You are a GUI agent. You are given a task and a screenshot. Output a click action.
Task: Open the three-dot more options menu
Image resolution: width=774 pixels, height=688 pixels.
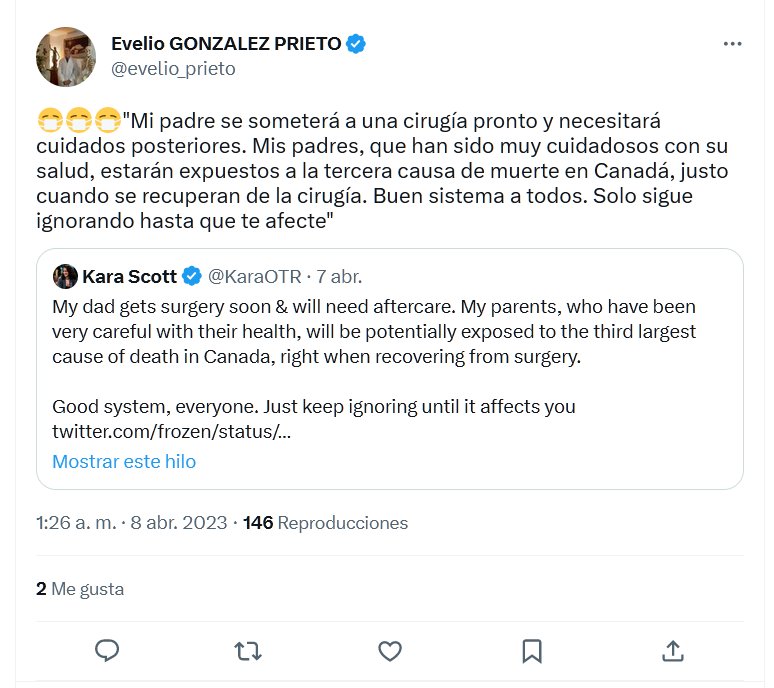[732, 44]
